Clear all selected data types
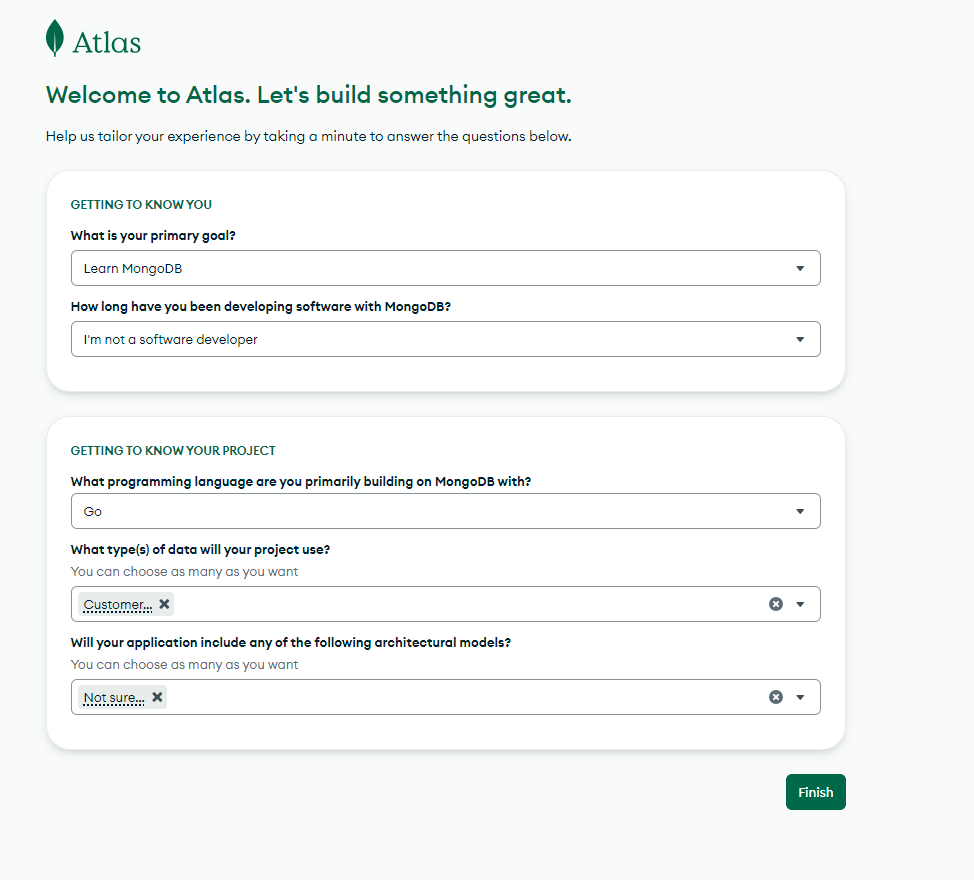974x880 pixels. pyautogui.click(x=776, y=604)
